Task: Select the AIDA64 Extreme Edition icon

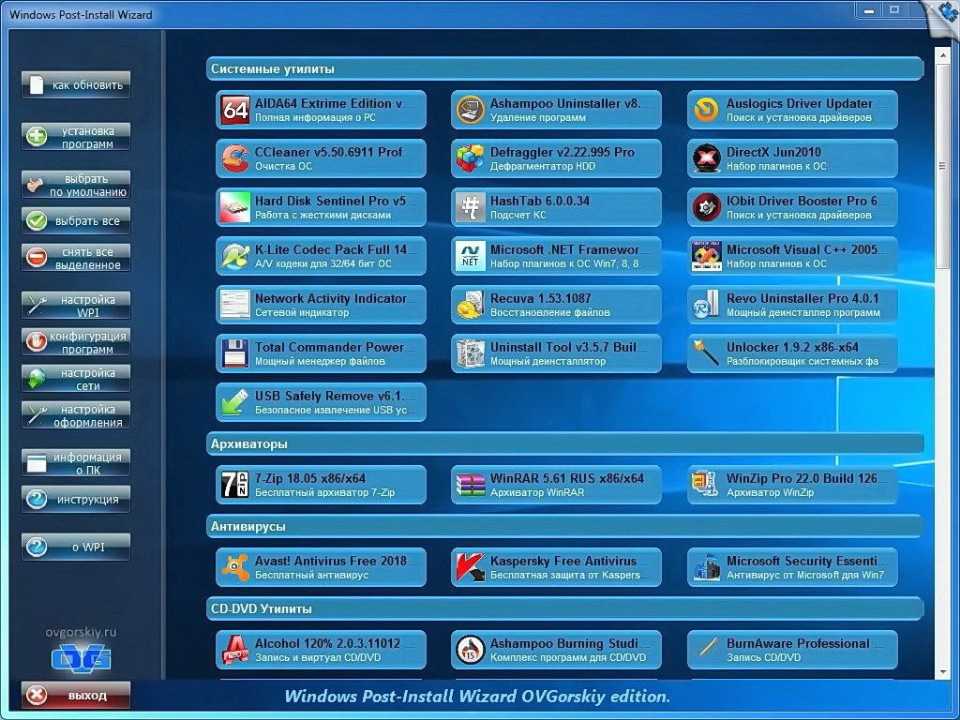Action: (235, 110)
